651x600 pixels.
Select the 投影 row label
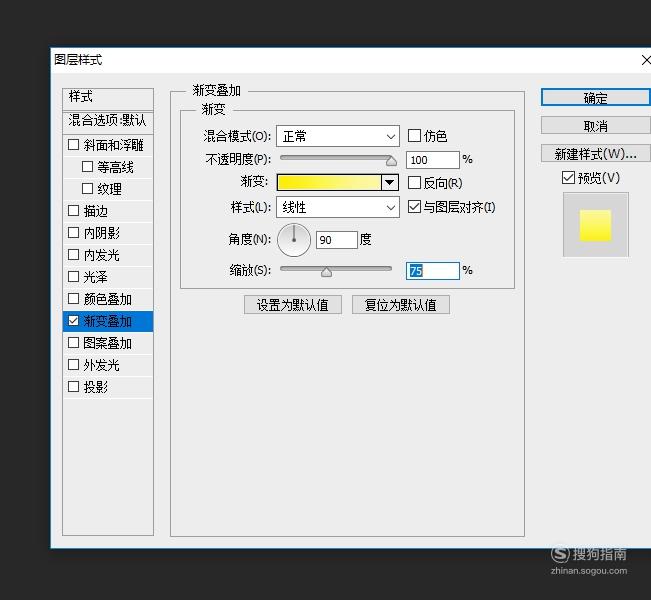[x=95, y=387]
